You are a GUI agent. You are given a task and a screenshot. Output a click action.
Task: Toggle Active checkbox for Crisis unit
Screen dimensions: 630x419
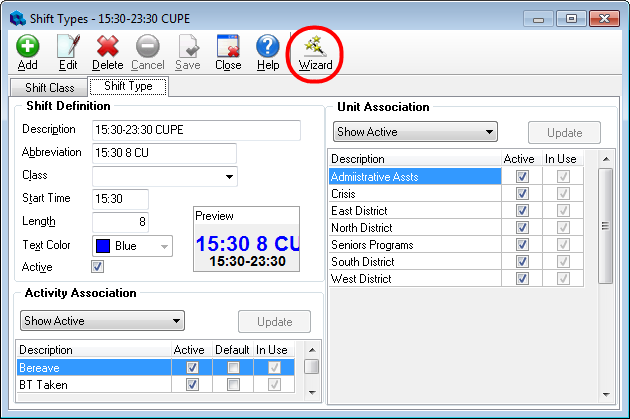[x=521, y=194]
